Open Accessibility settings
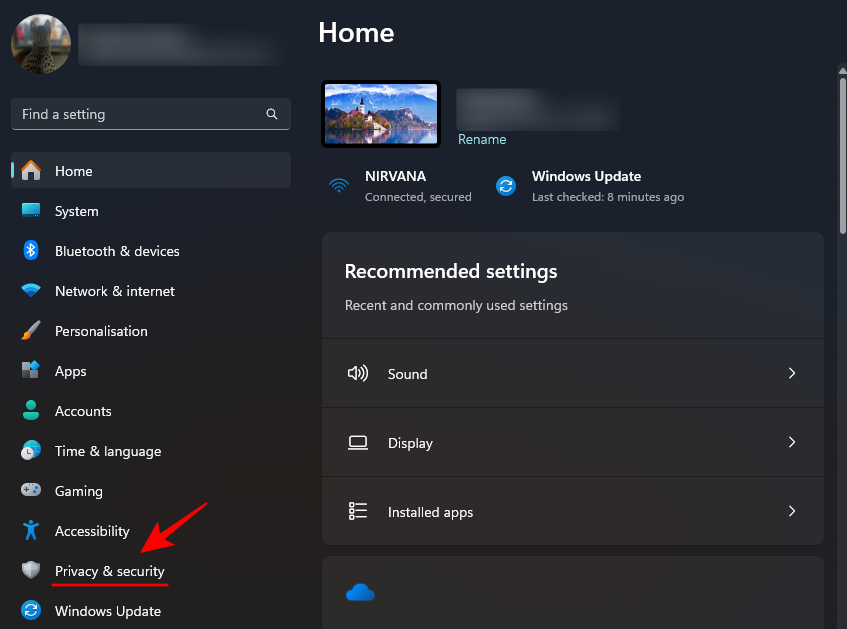The height and width of the screenshot is (629, 847). click(151, 531)
